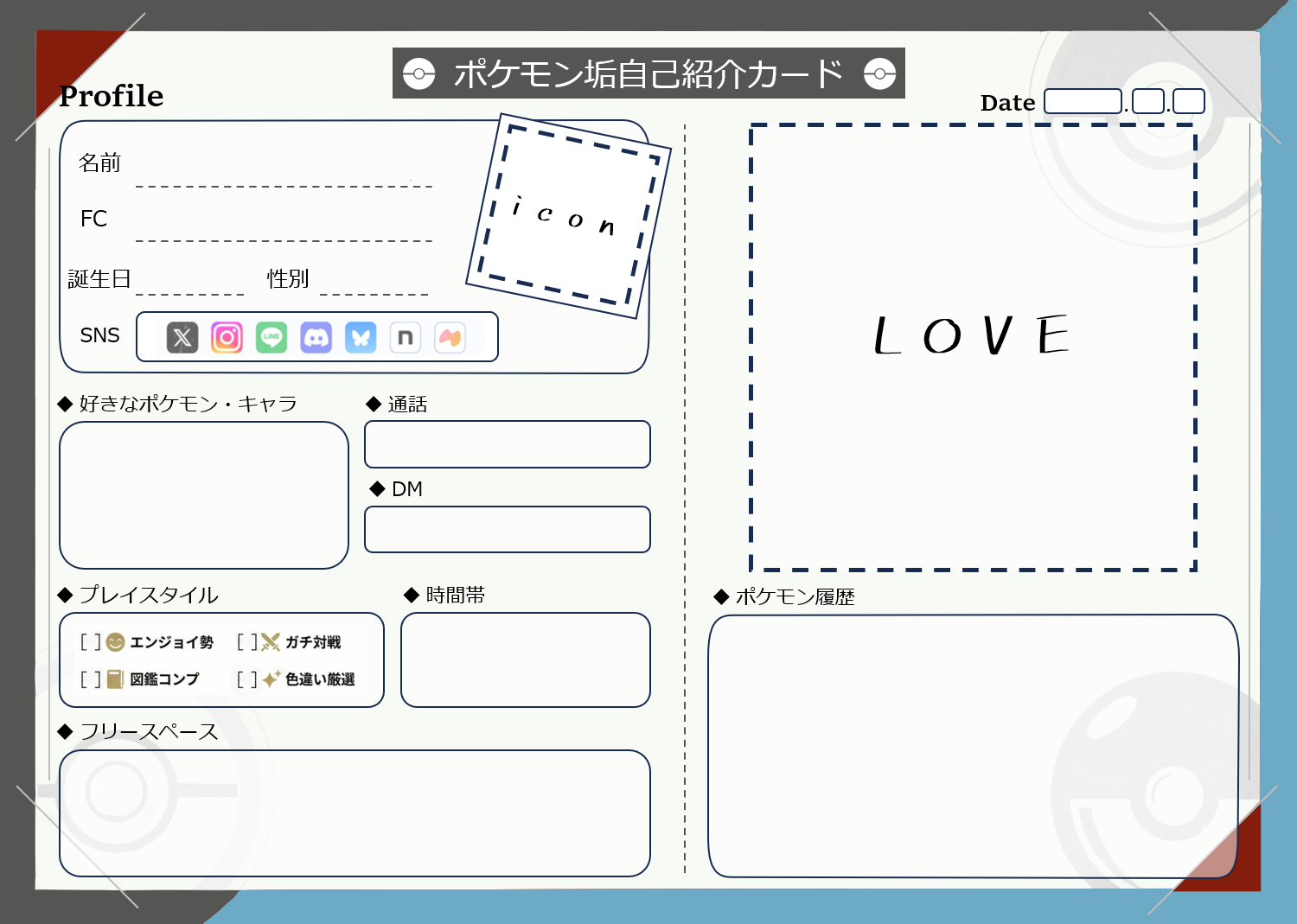The height and width of the screenshot is (924, 1297).
Task: Click the crossed swords icon beside ガチ対戦
Action: click(x=269, y=641)
